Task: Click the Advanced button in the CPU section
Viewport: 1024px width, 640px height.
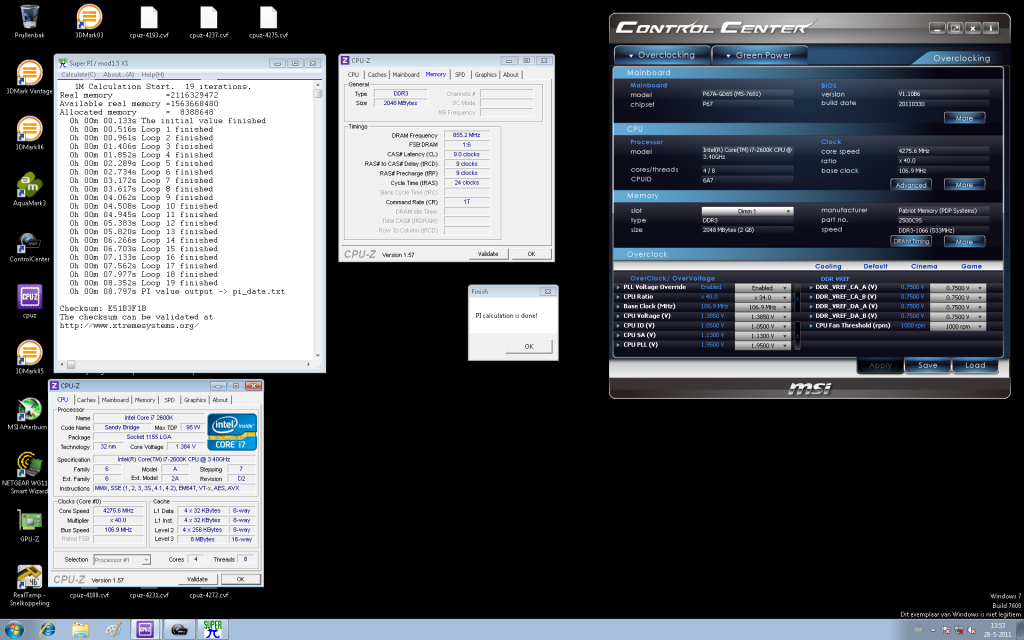Action: [x=911, y=185]
